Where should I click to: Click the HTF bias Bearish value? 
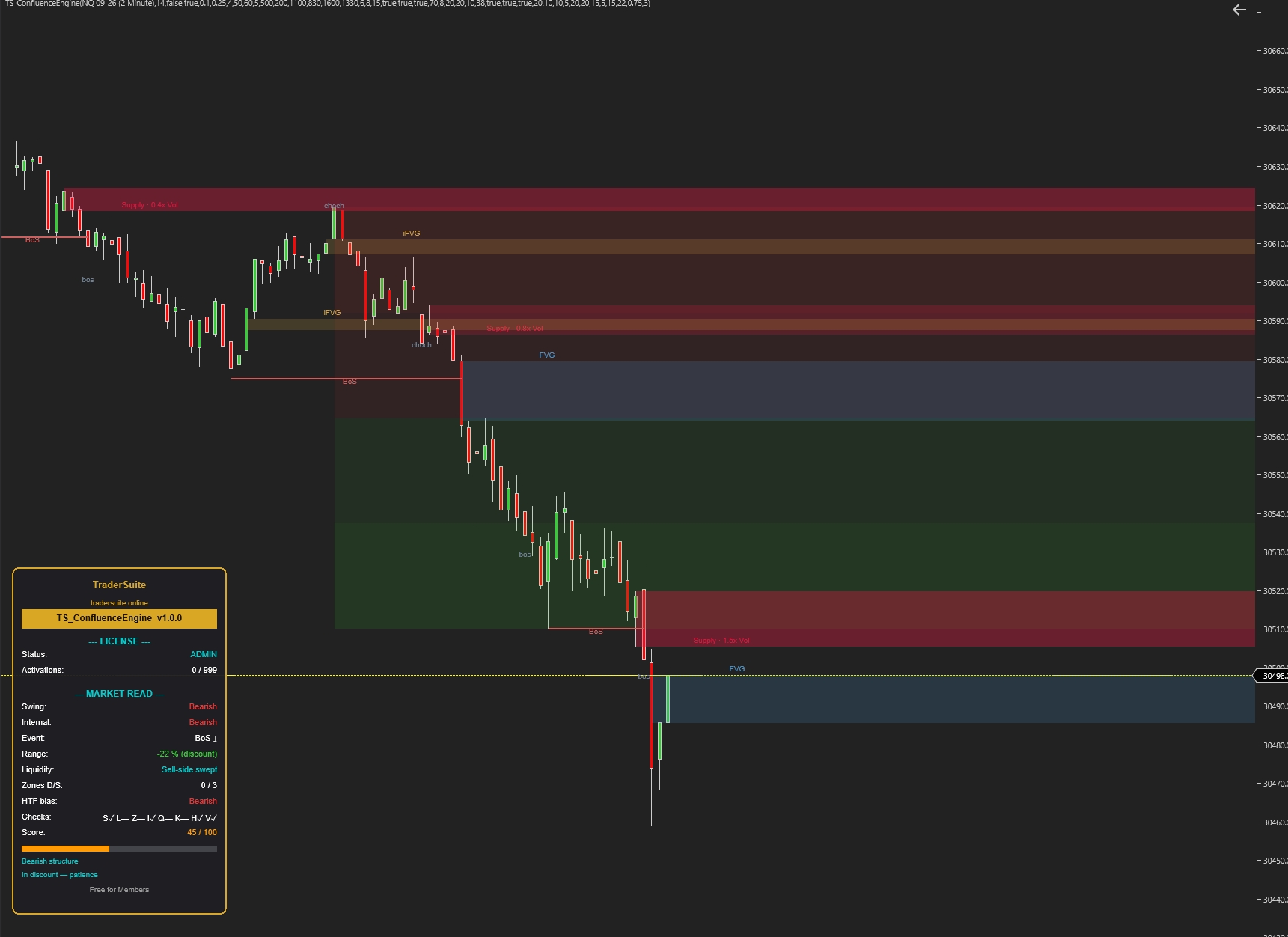[x=203, y=801]
